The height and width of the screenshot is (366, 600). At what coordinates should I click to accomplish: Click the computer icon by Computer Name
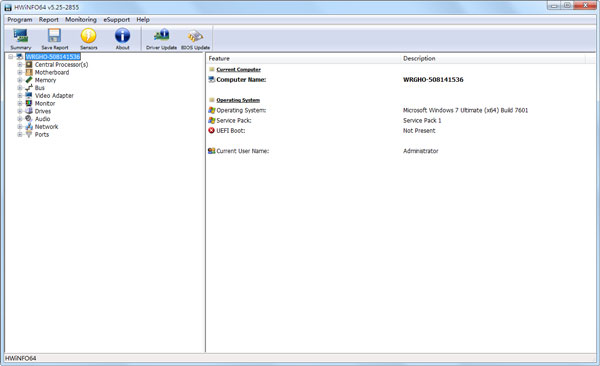click(211, 79)
